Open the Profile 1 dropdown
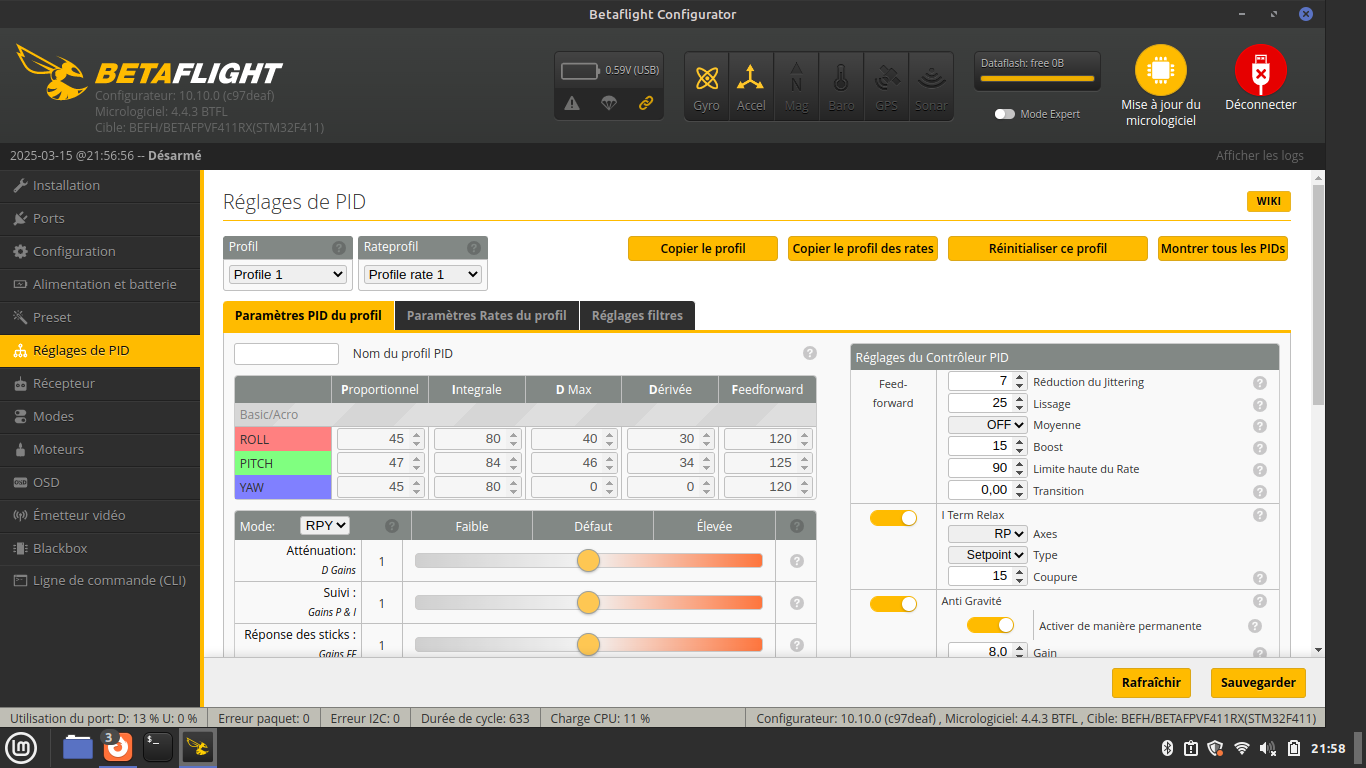 288,274
